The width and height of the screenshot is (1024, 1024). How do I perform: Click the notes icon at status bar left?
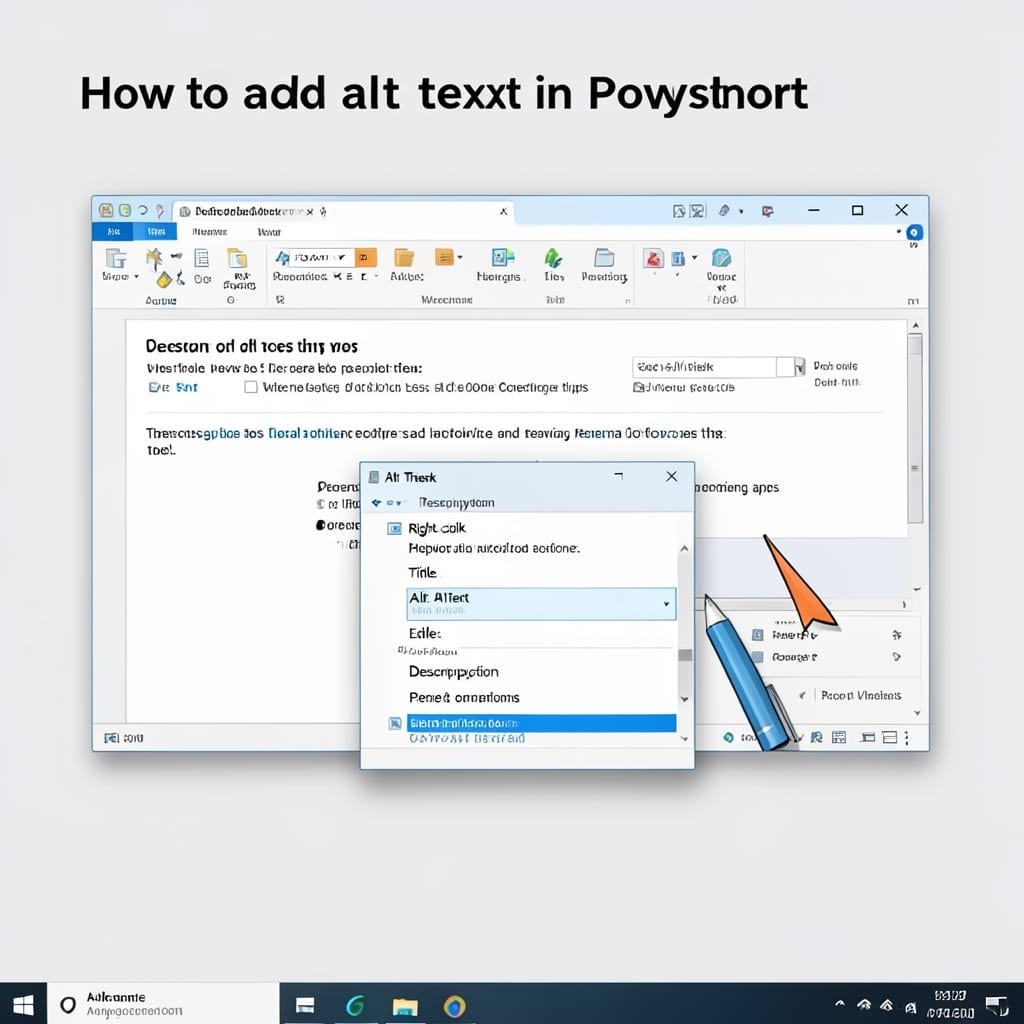(111, 738)
